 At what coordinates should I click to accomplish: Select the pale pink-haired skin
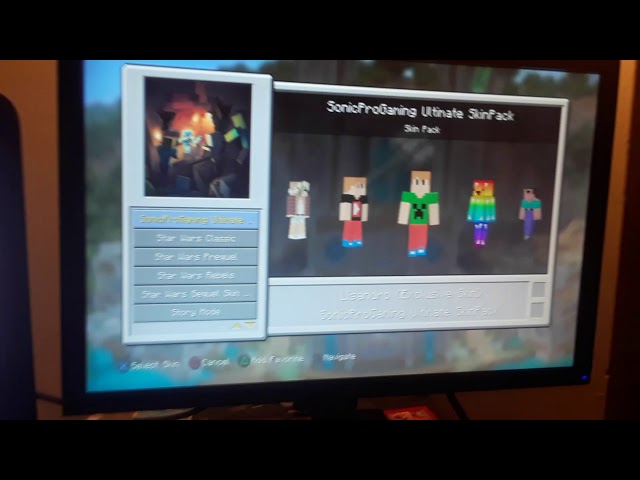(298, 210)
